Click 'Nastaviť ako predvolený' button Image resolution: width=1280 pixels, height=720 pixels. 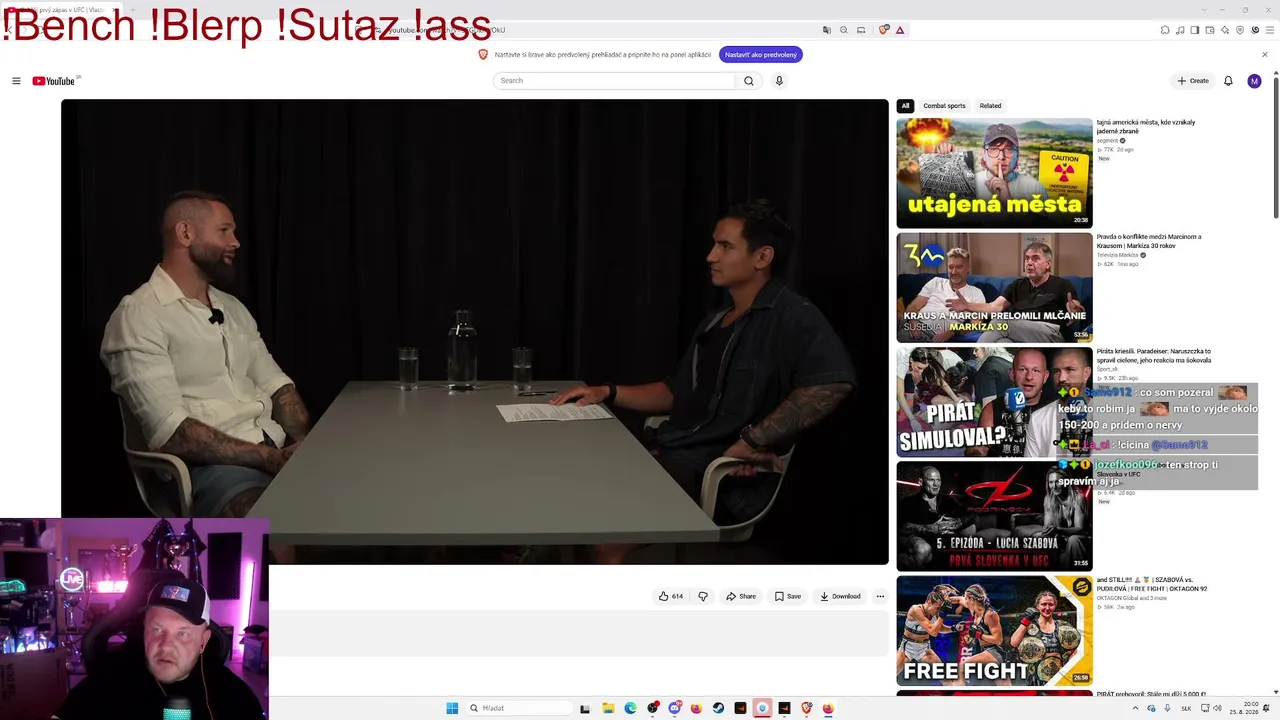click(761, 55)
